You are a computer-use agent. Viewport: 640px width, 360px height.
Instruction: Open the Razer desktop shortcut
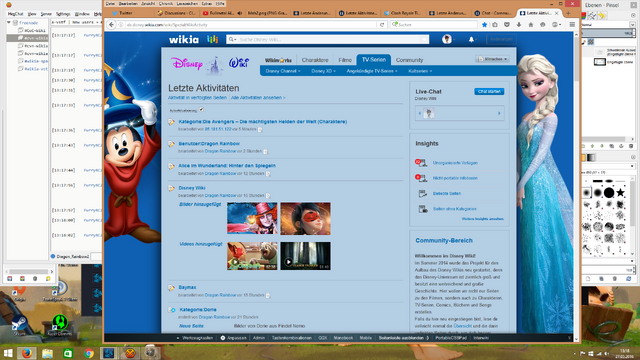(60, 325)
